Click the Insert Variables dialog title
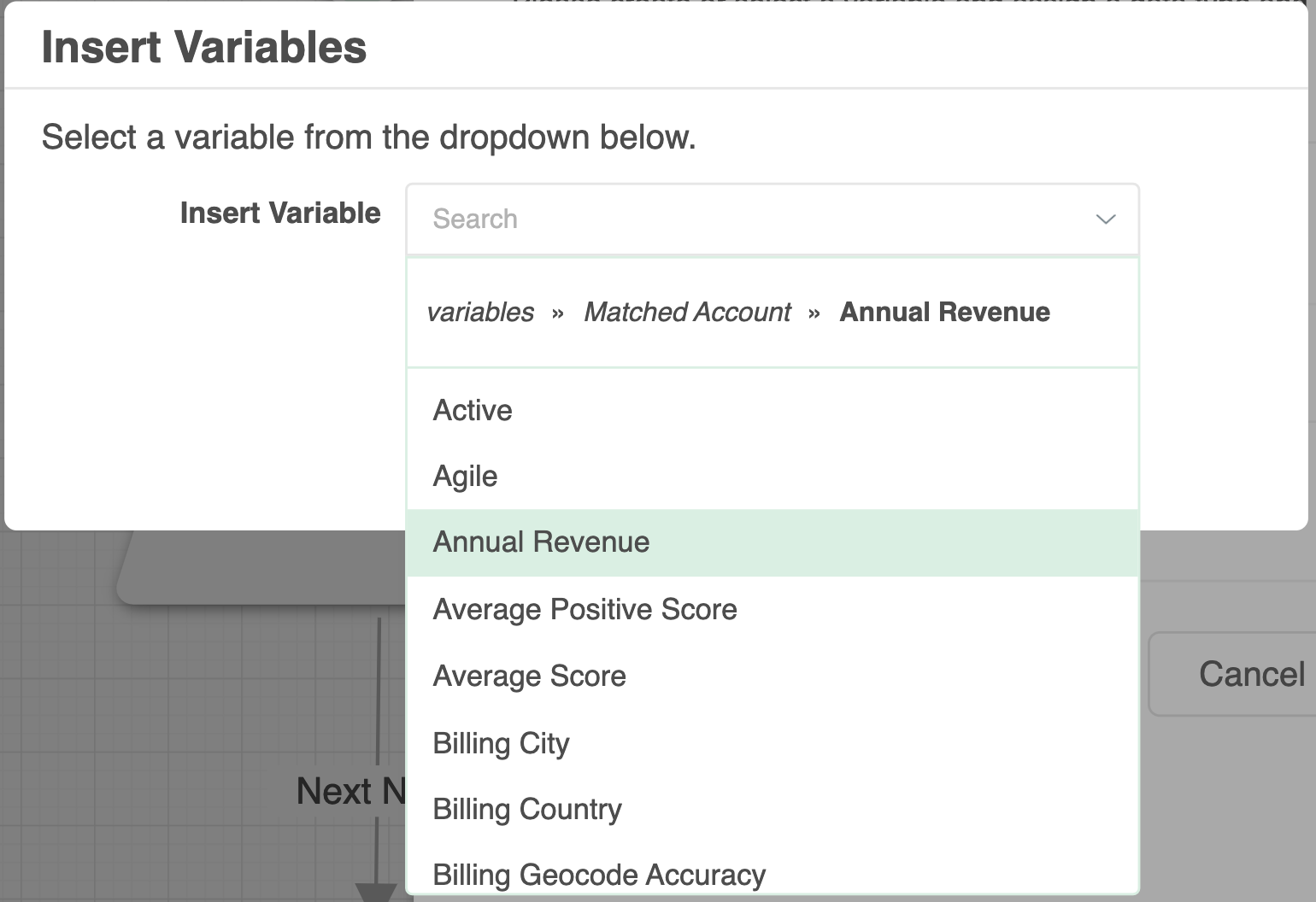 (204, 47)
